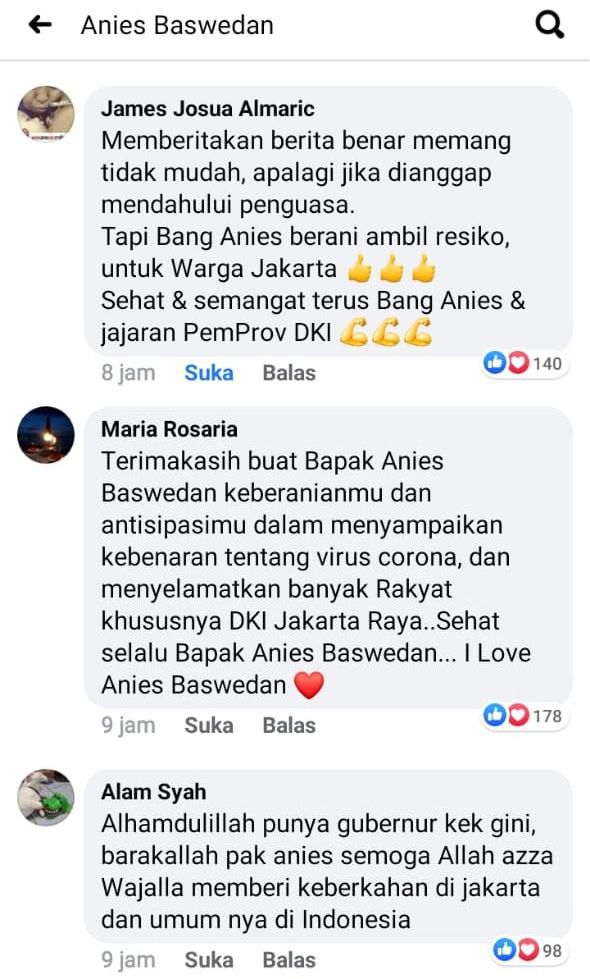The image size is (590, 979).
Task: Tap the 8 jam timestamp
Action: coord(129,373)
